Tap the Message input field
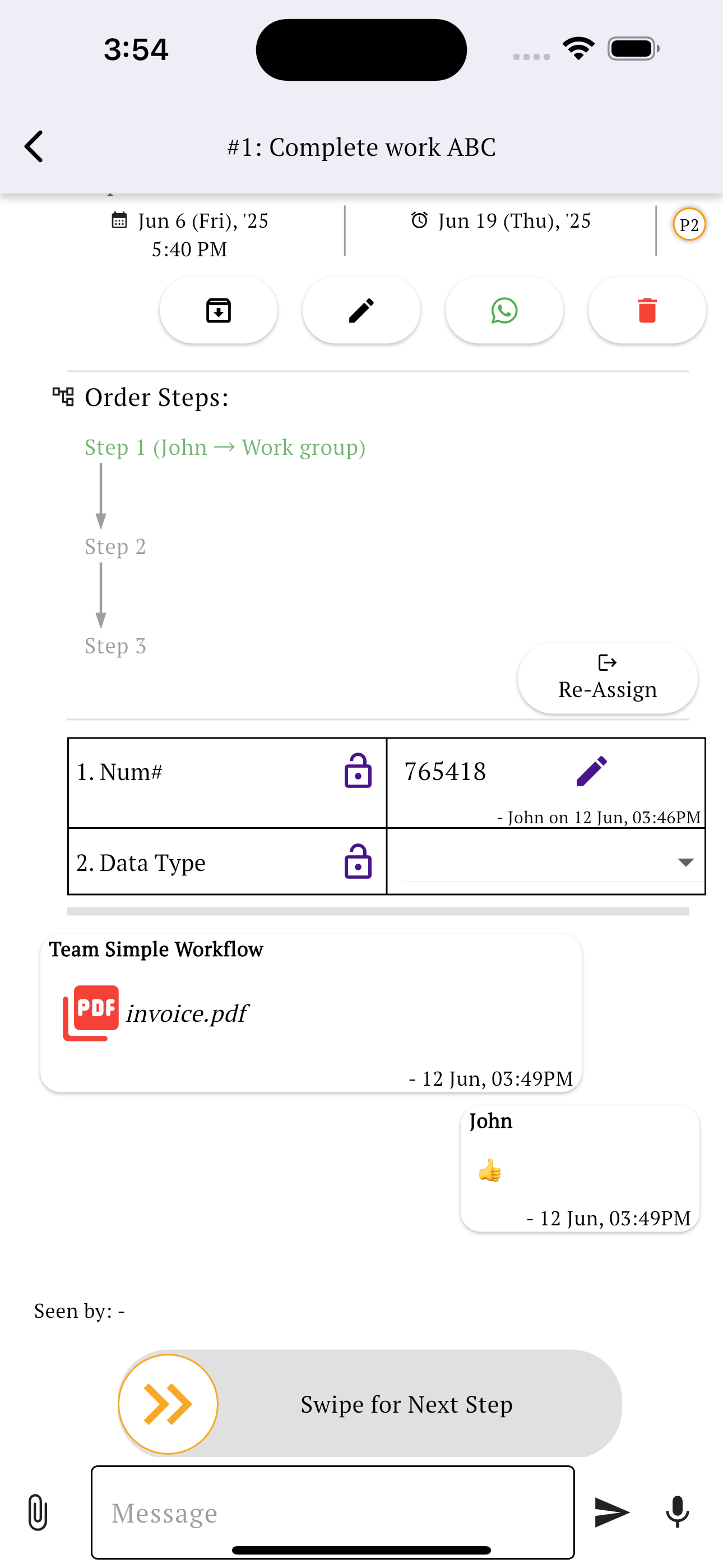 click(333, 1512)
